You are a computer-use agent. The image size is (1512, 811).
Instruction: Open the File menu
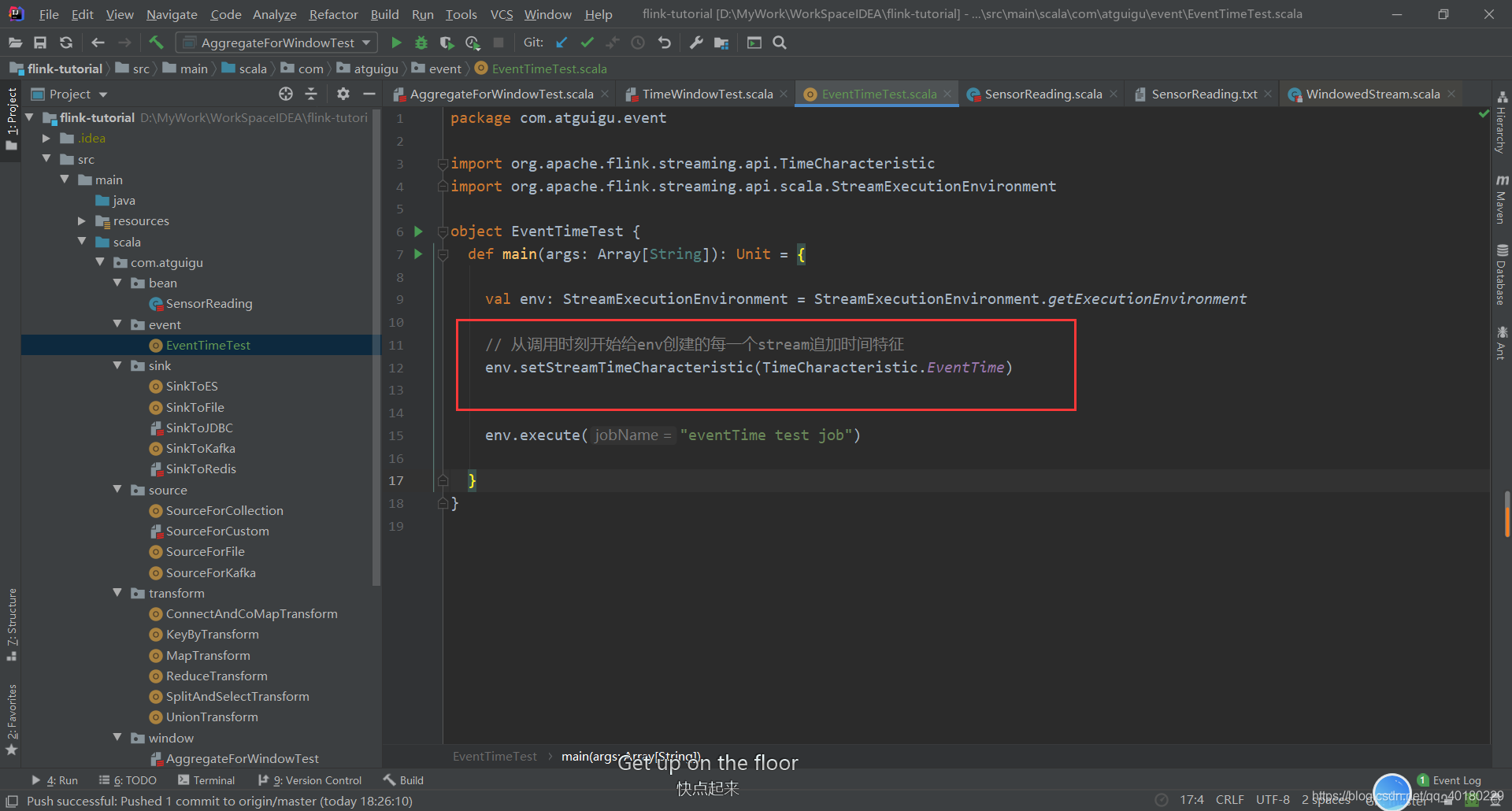pos(49,14)
